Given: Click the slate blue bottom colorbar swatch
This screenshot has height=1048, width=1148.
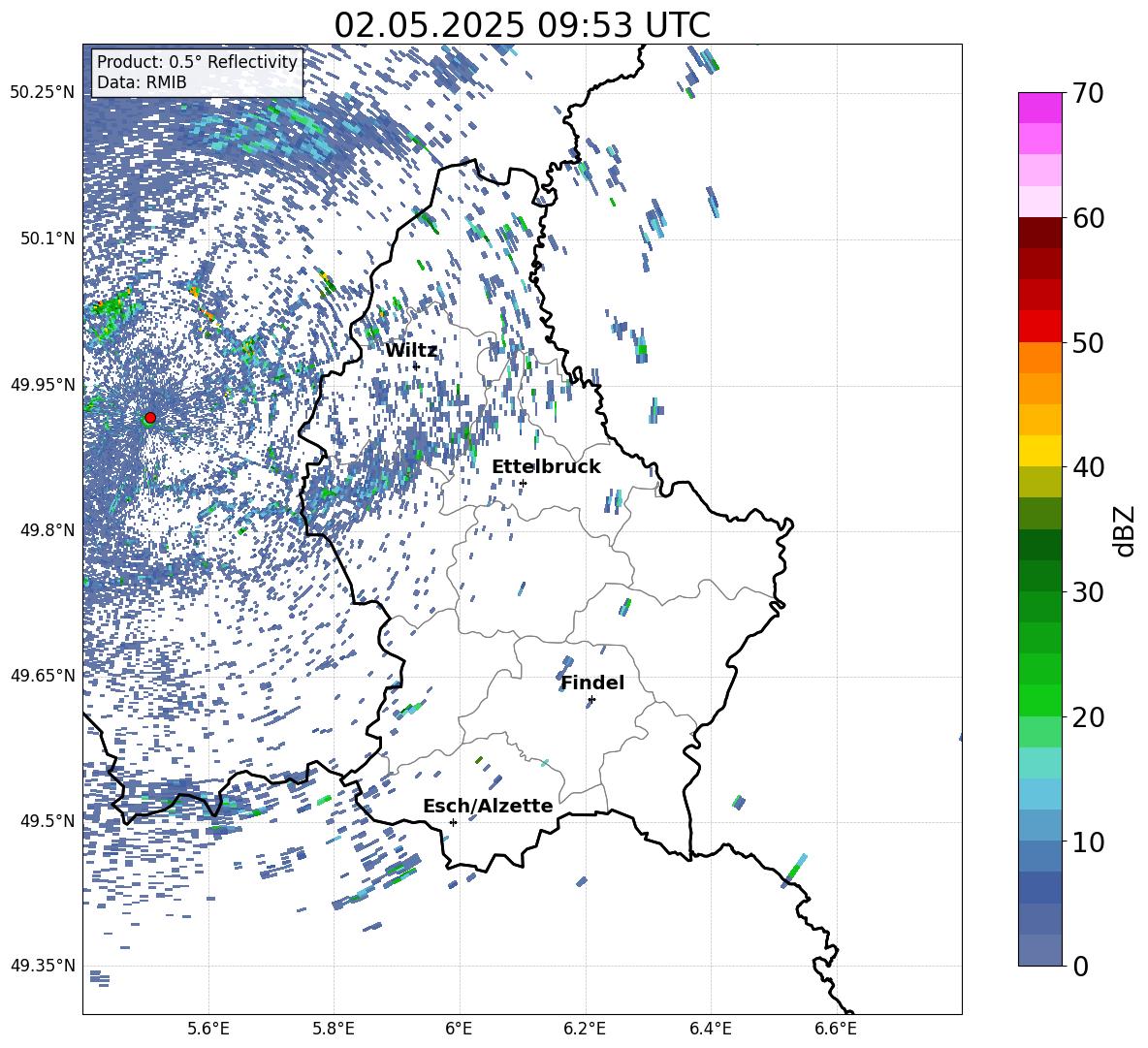Looking at the screenshot, I should pos(1039,950).
